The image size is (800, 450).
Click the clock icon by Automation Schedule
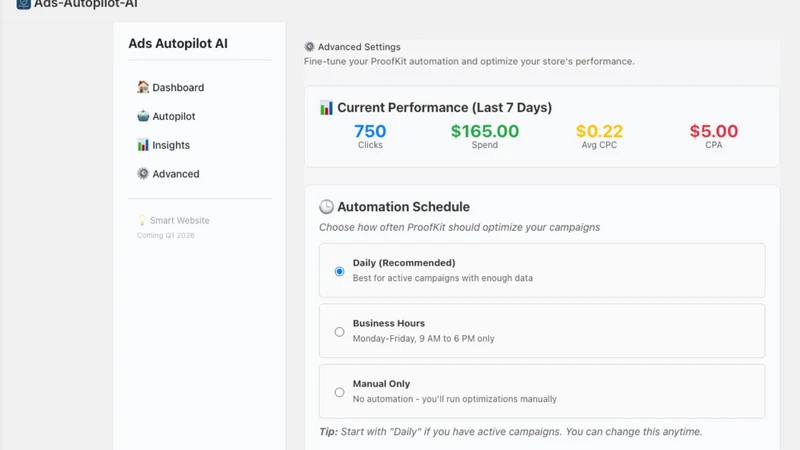point(326,207)
